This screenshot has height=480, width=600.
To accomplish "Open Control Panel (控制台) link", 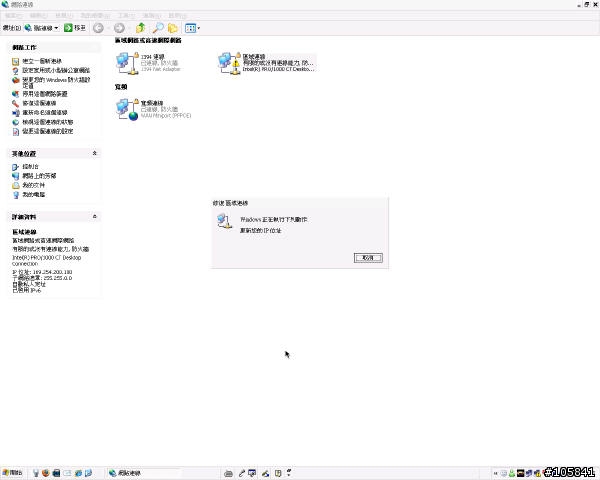I will pos(30,167).
